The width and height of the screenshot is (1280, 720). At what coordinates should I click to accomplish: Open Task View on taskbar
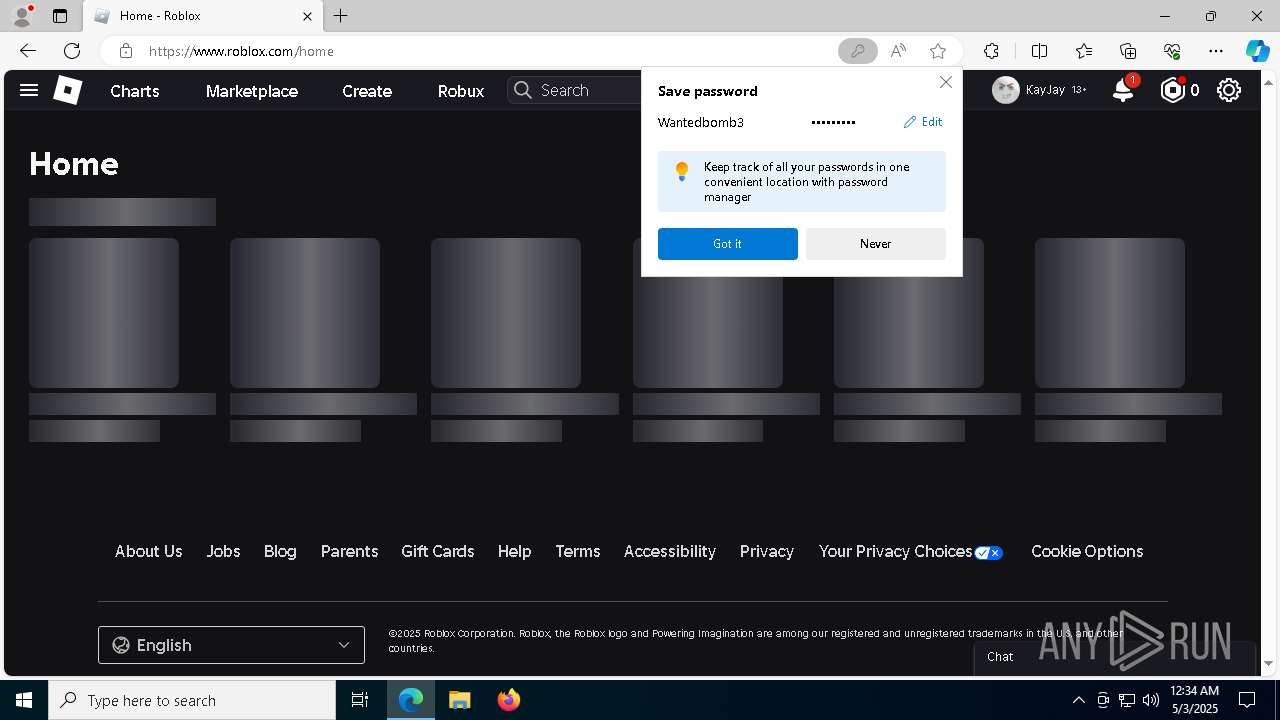coord(360,700)
